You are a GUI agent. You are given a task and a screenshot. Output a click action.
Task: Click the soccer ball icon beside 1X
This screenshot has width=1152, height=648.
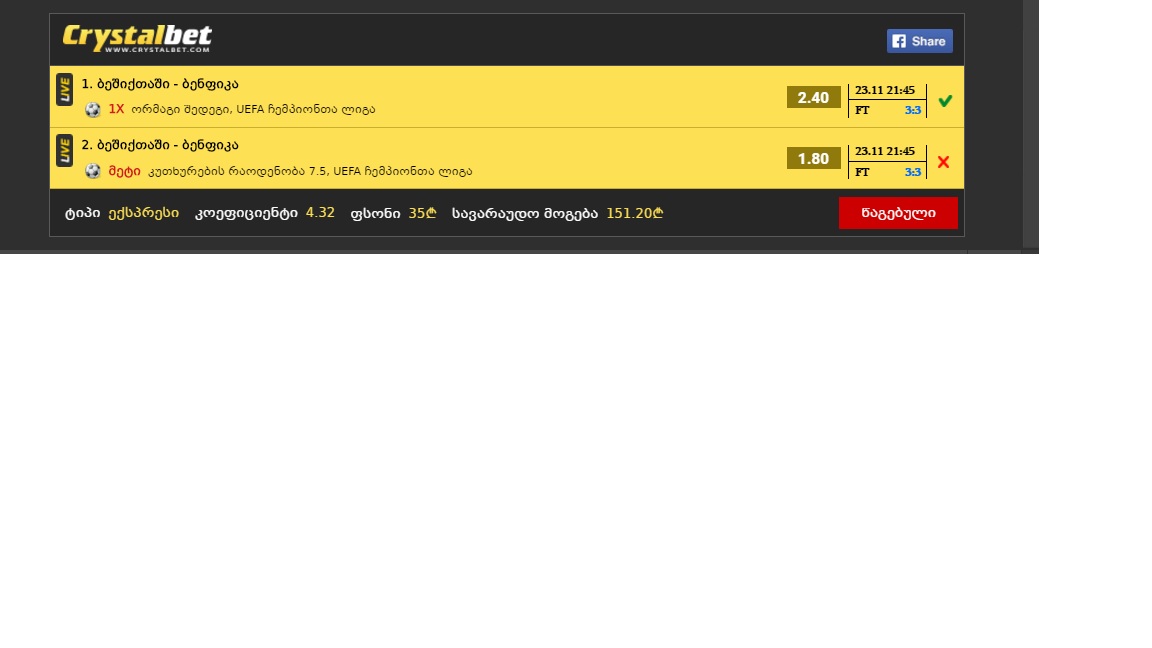pos(93,109)
